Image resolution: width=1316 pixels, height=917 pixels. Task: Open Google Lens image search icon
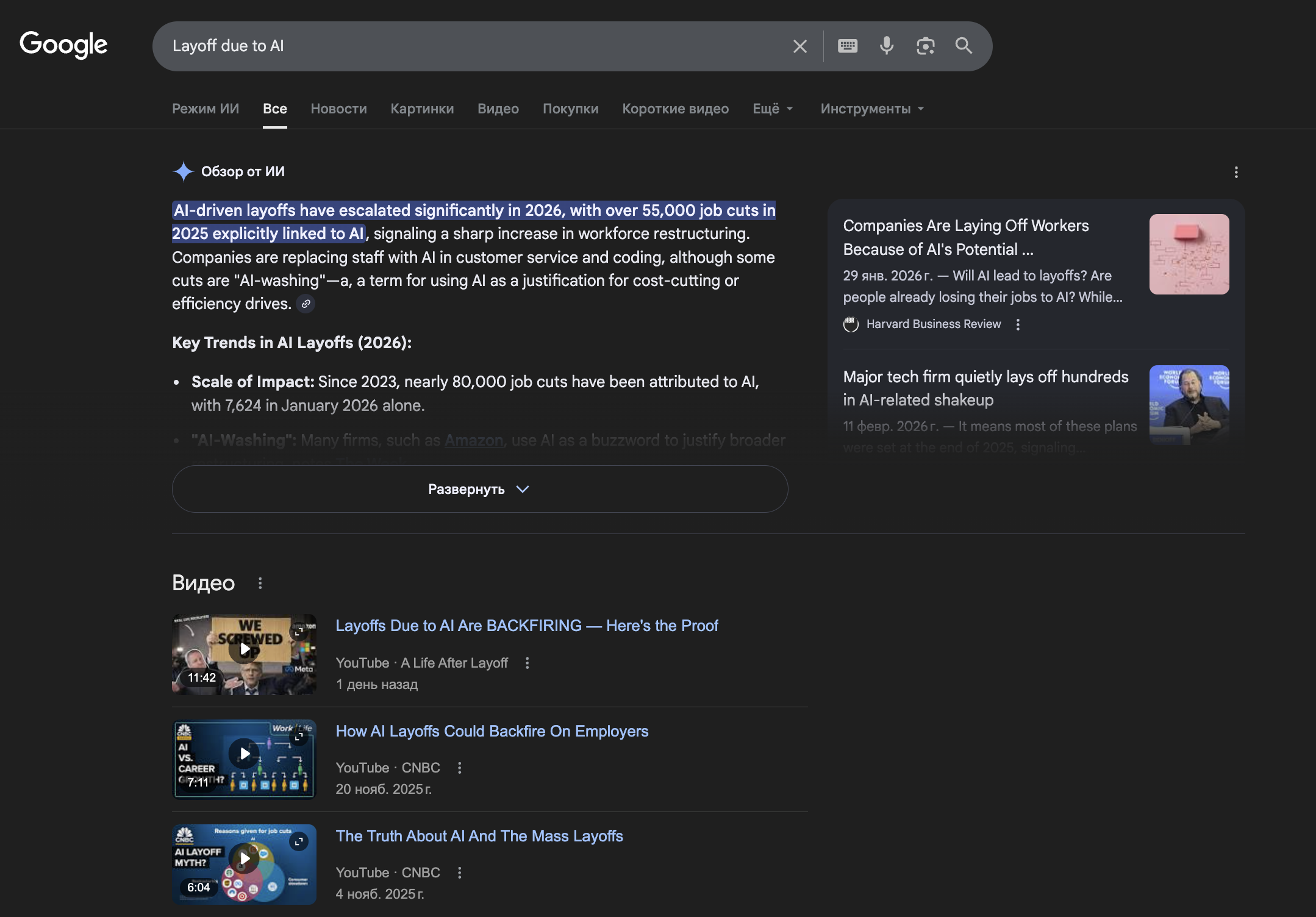[x=925, y=46]
